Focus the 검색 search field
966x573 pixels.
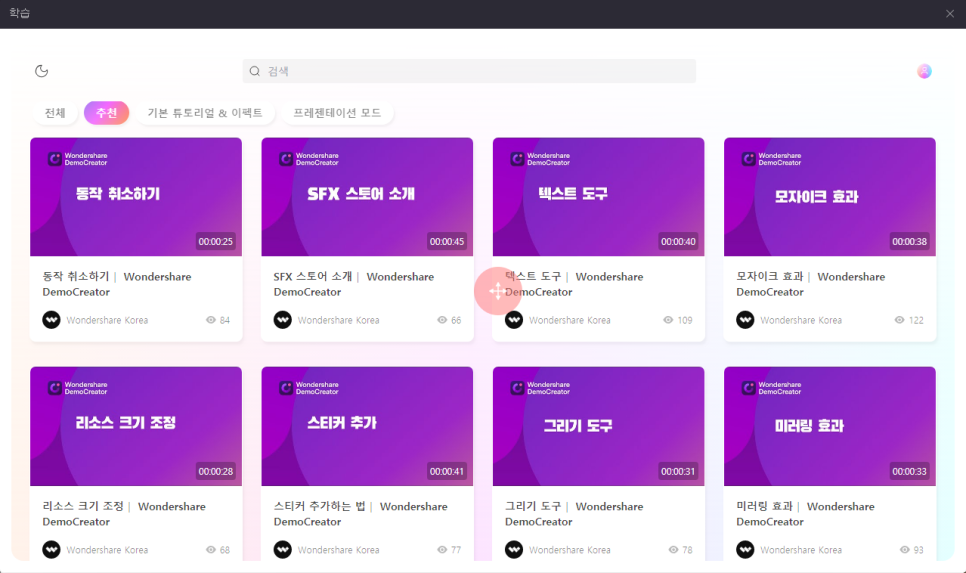coord(469,71)
